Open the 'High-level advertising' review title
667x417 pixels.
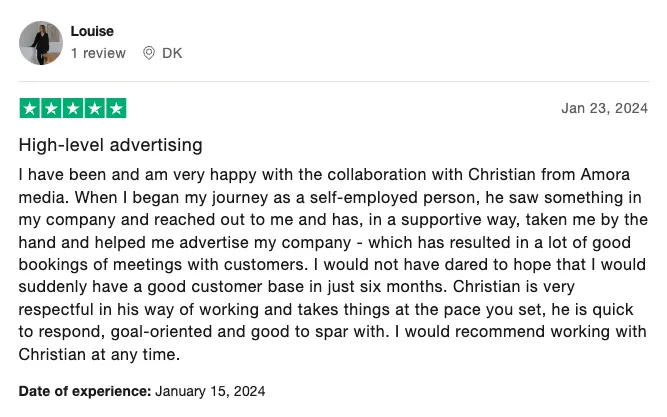(111, 145)
